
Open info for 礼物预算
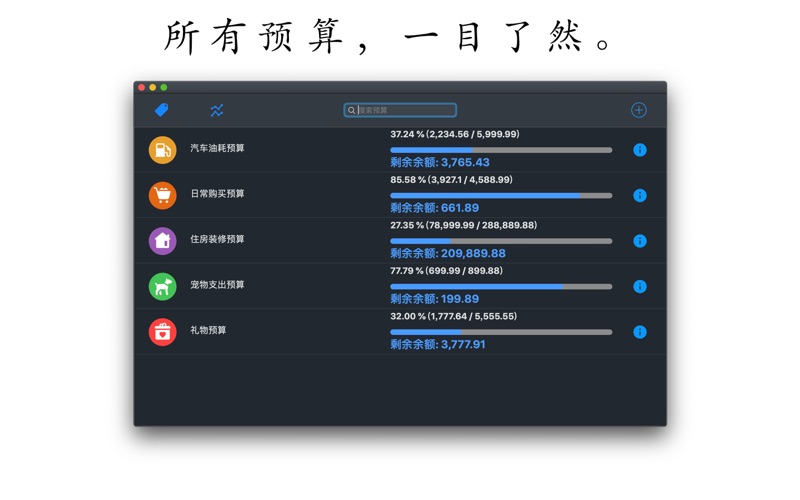[x=640, y=332]
